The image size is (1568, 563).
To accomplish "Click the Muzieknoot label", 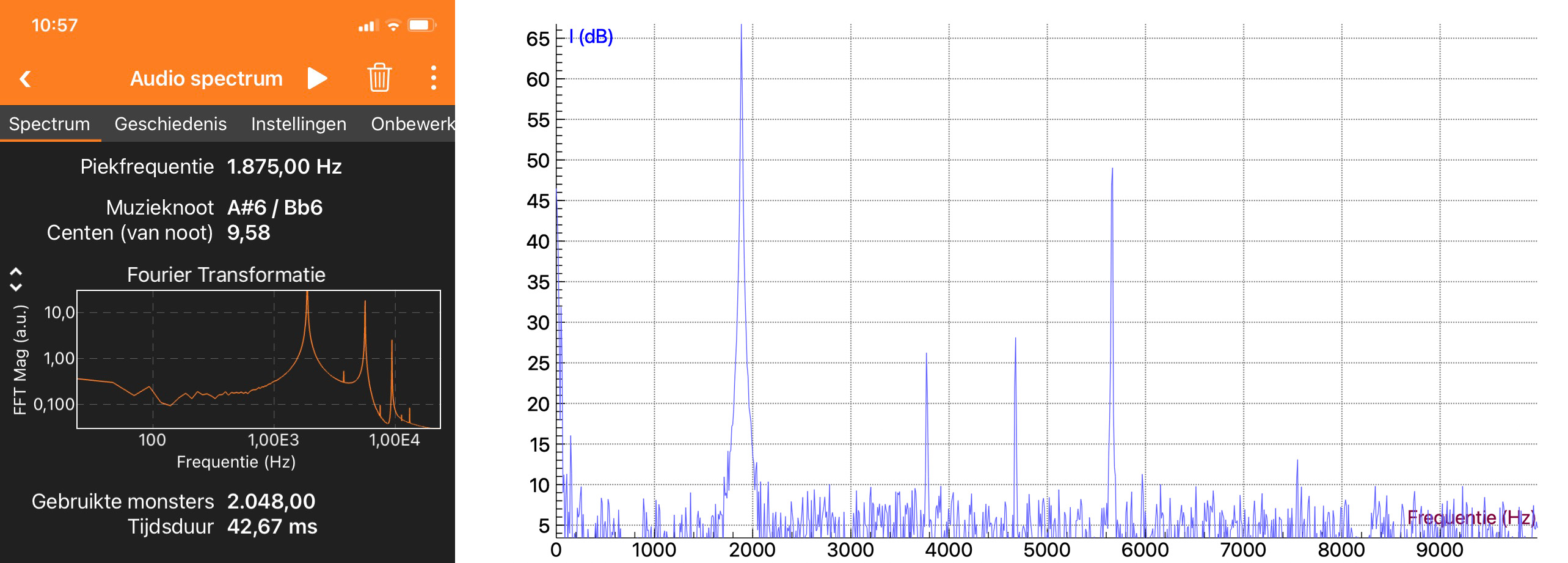I will click(x=160, y=207).
